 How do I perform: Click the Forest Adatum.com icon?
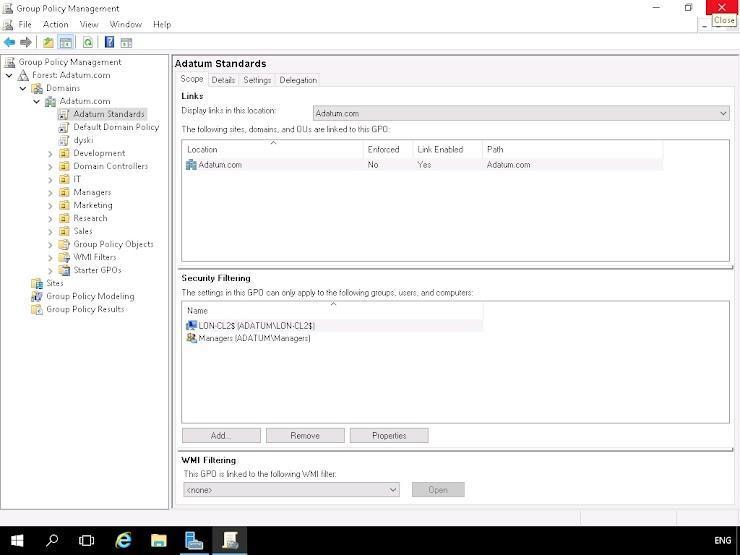(24, 75)
